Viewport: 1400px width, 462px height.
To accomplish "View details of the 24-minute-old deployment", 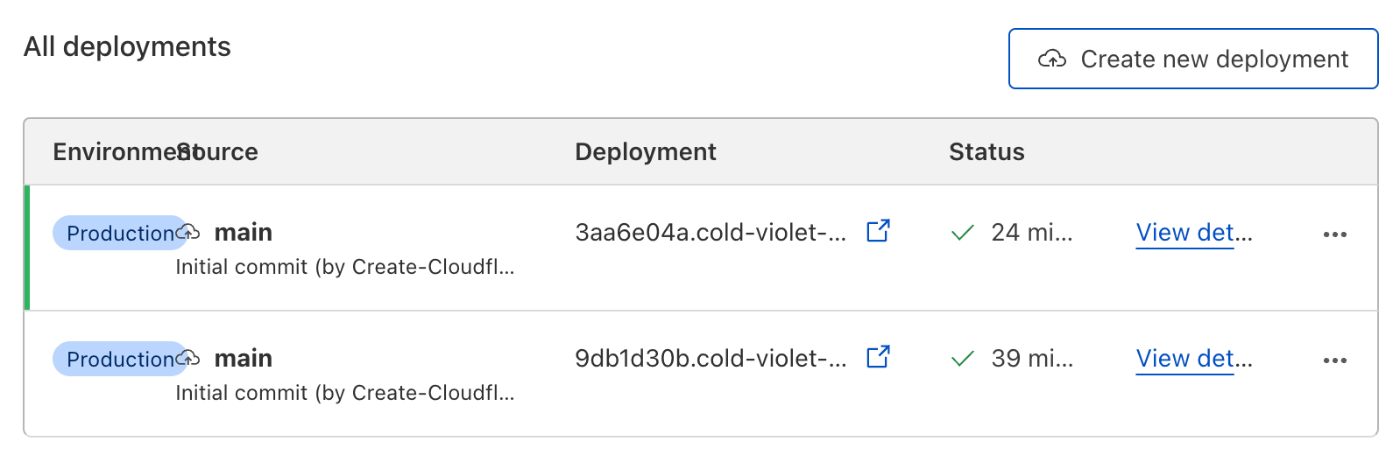I will (1194, 233).
